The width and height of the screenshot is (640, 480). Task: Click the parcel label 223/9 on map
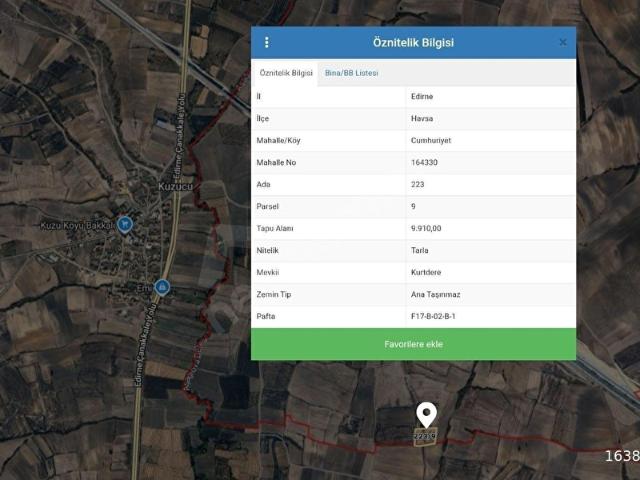[424, 436]
